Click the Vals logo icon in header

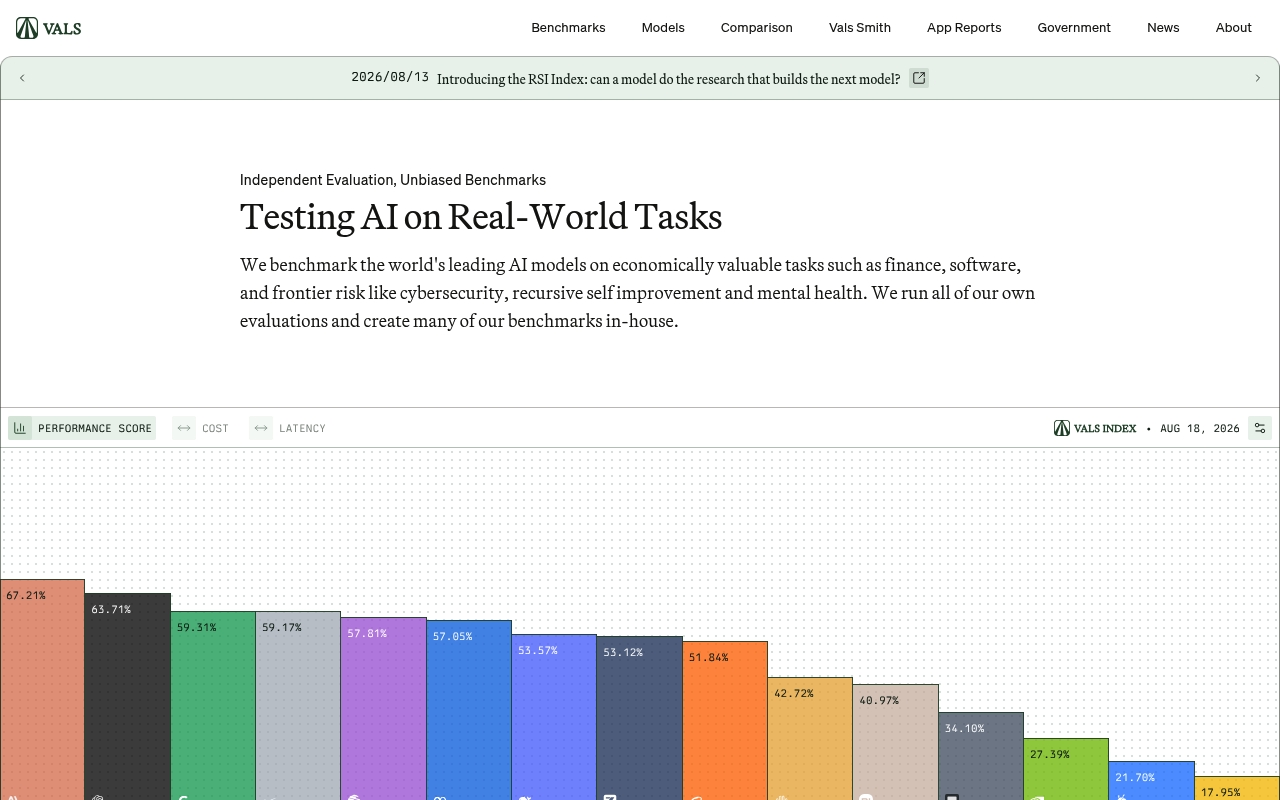coord(27,28)
